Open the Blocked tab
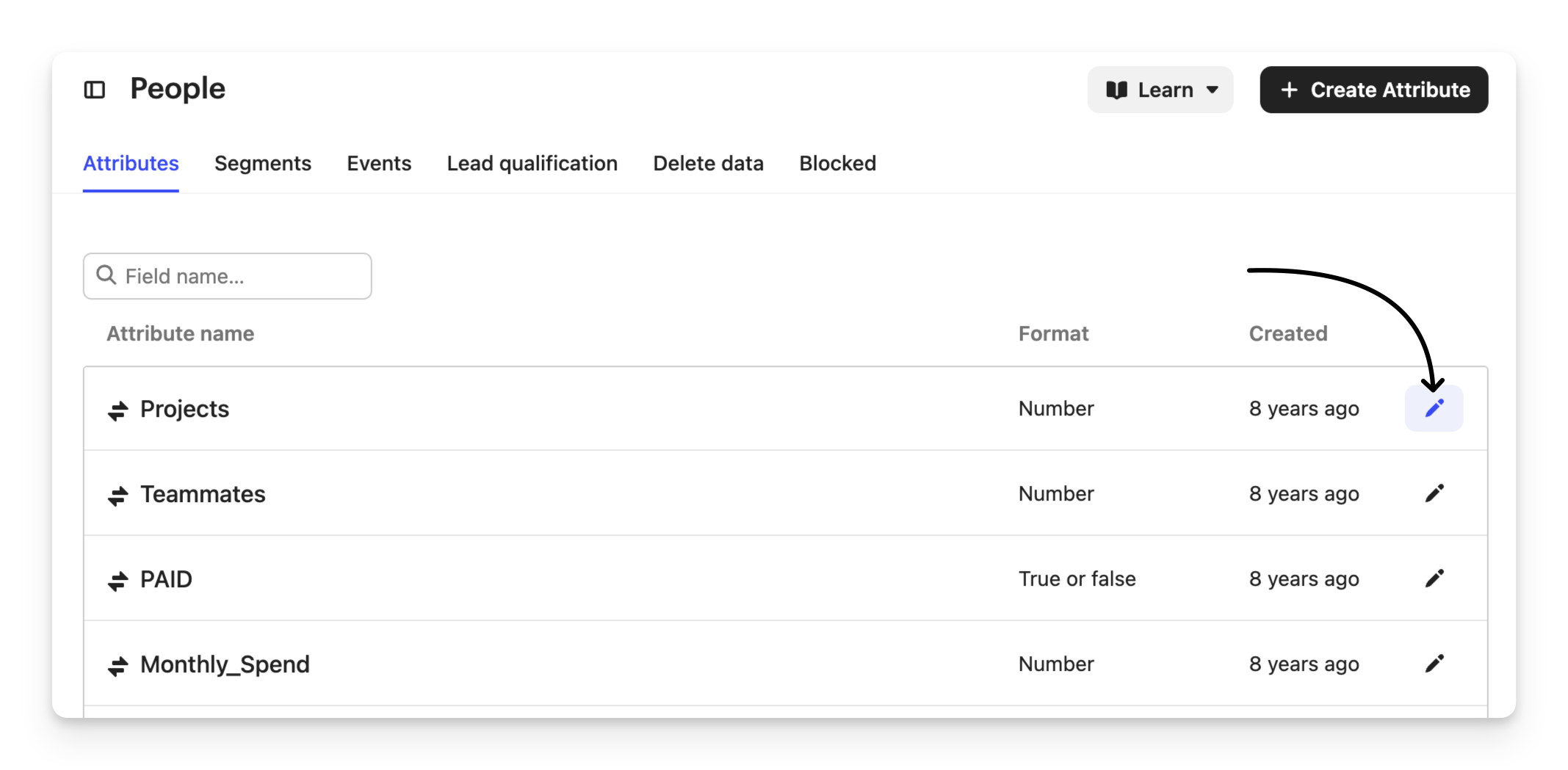The image size is (1568, 770). [x=837, y=163]
